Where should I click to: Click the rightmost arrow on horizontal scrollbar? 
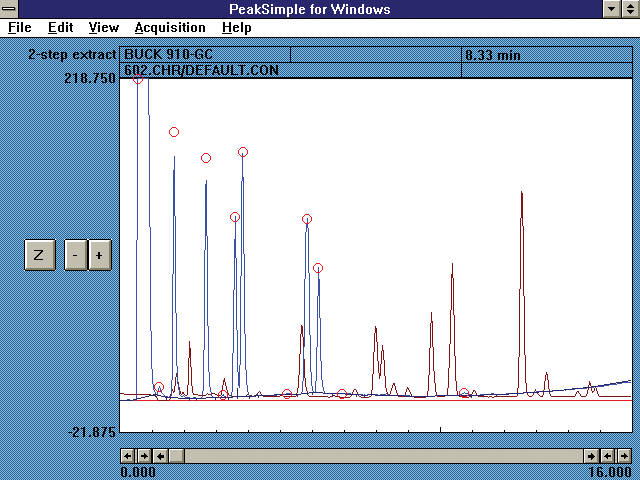tap(625, 456)
